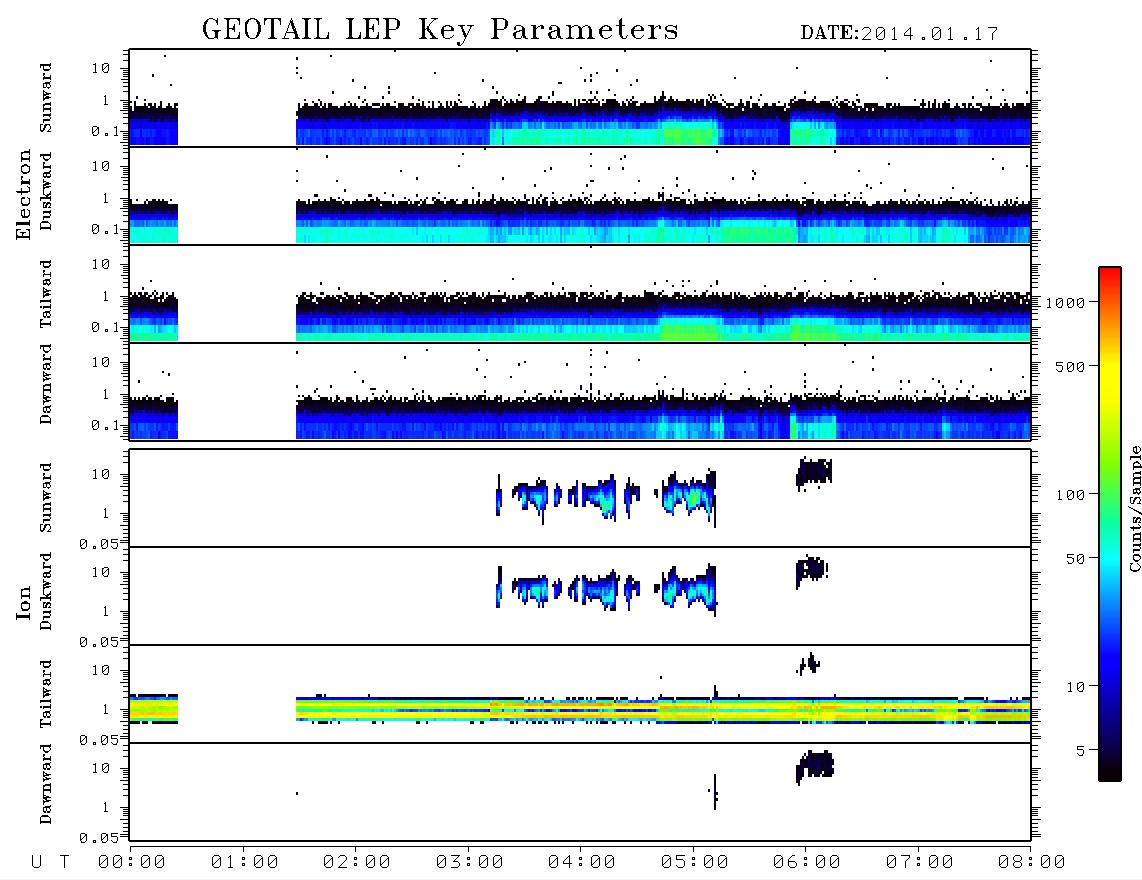
Task: Select the 500 tick label on the colorbar
Action: click(1070, 366)
